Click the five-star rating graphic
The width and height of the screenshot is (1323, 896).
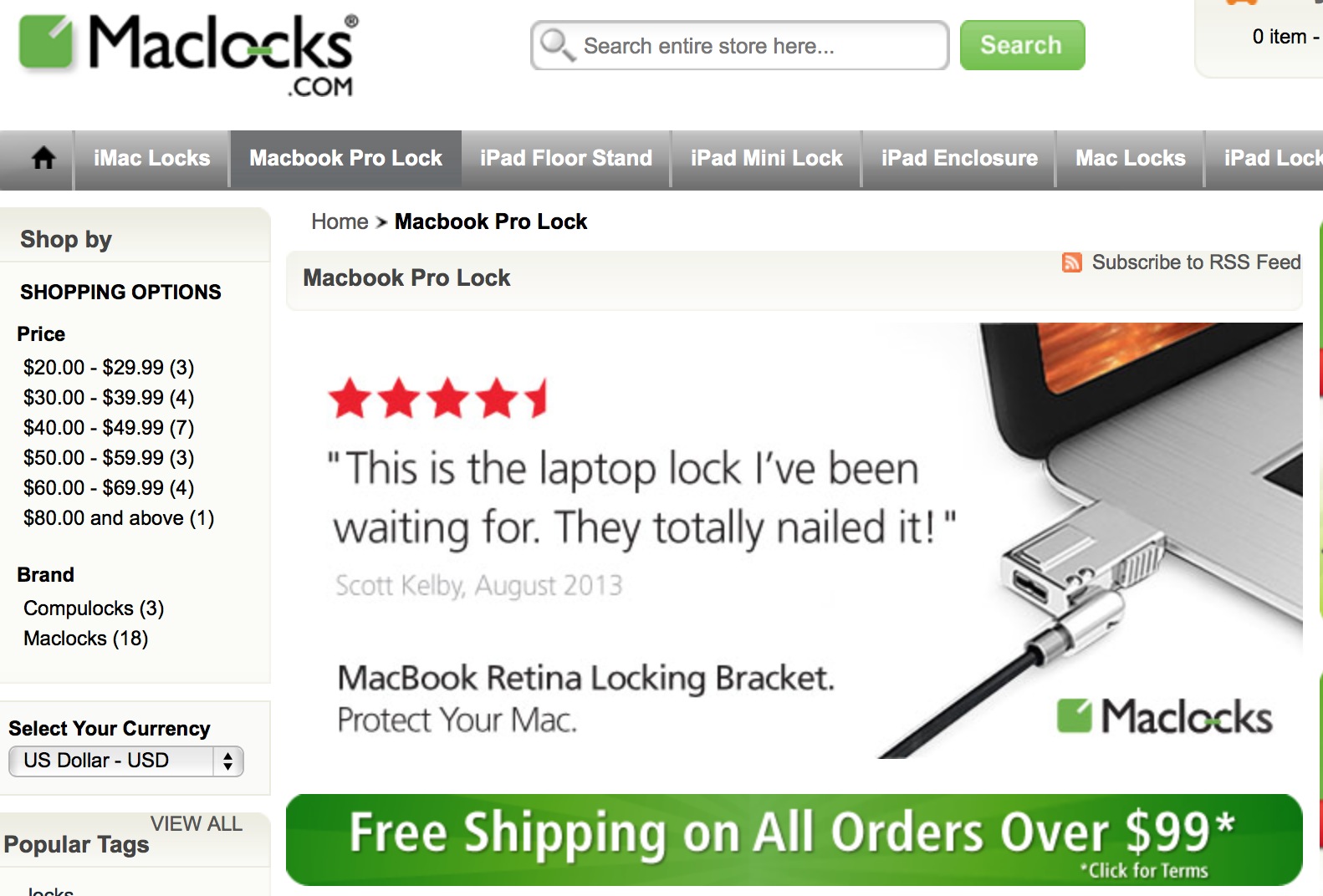point(438,398)
